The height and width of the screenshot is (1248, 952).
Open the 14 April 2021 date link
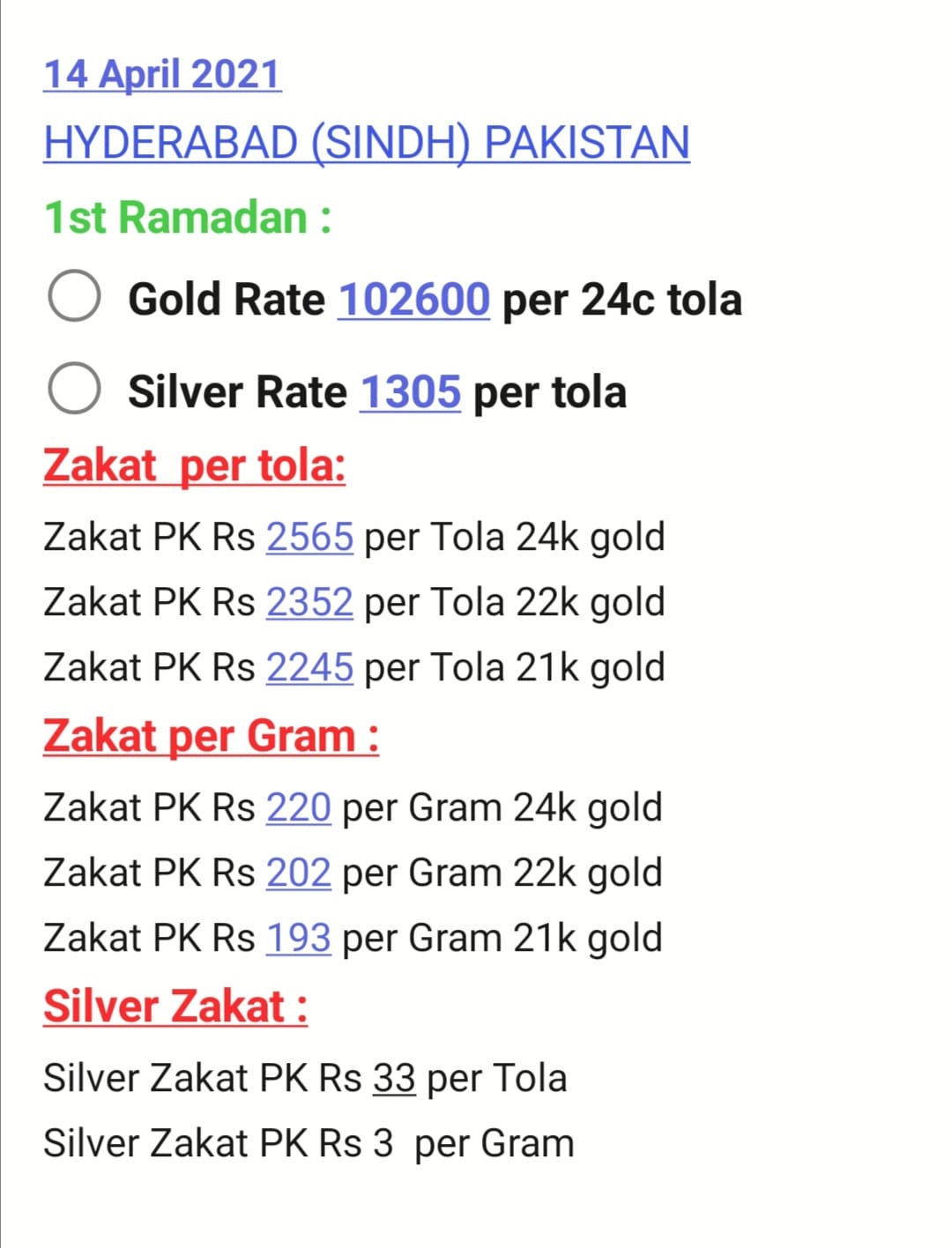(162, 74)
